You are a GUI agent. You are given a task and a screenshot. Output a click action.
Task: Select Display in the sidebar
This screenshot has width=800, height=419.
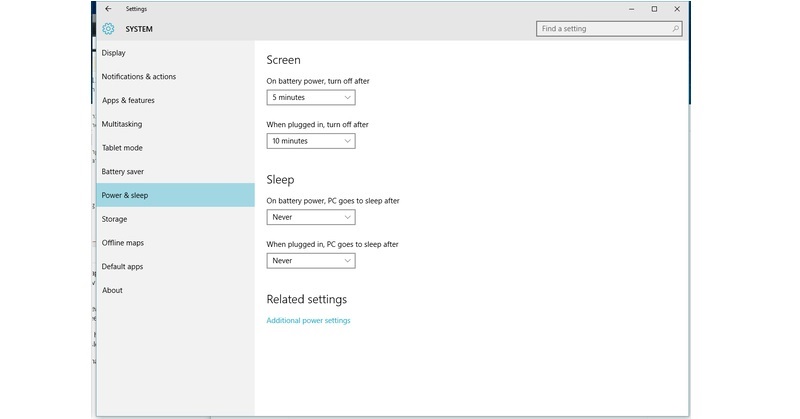114,53
